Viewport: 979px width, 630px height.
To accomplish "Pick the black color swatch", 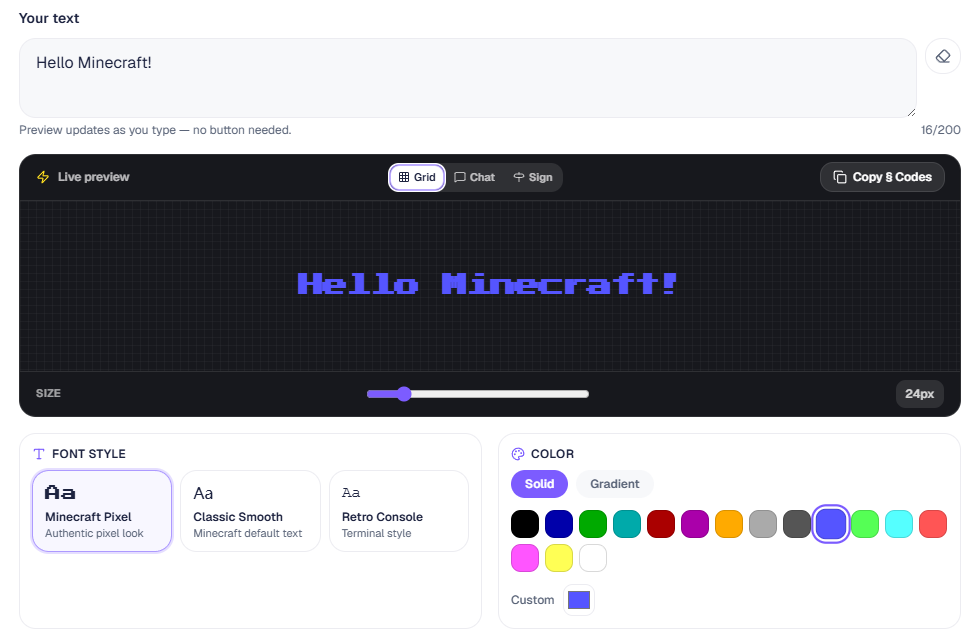I will (525, 524).
